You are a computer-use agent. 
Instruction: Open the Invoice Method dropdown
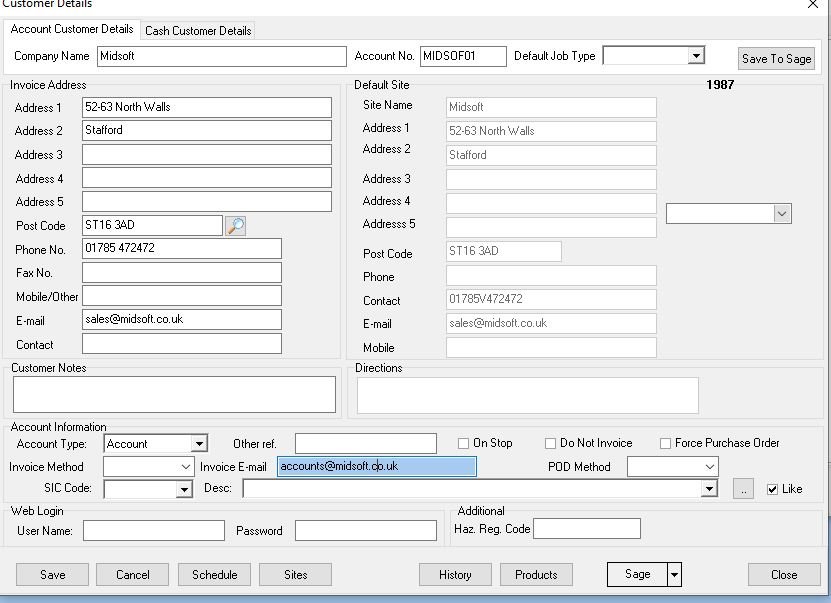[x=185, y=467]
